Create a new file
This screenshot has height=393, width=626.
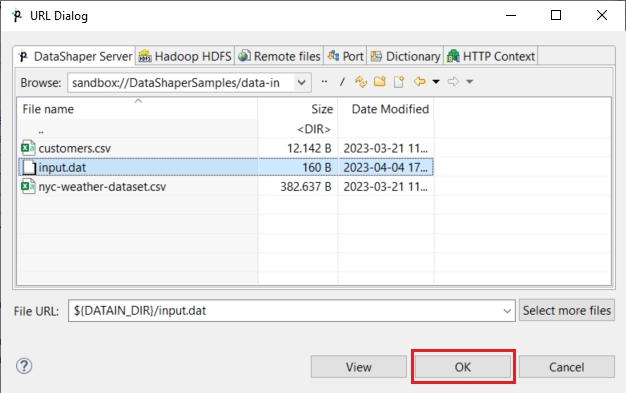click(x=399, y=82)
